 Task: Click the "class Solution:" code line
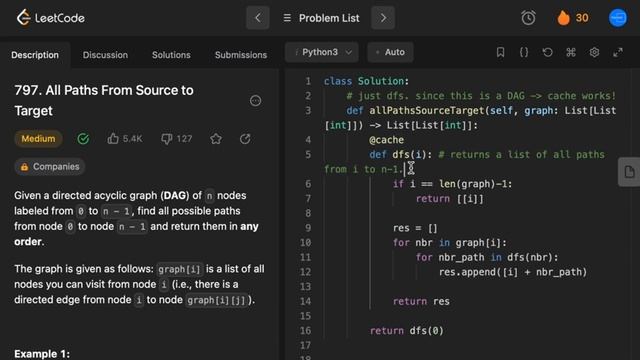(366, 81)
